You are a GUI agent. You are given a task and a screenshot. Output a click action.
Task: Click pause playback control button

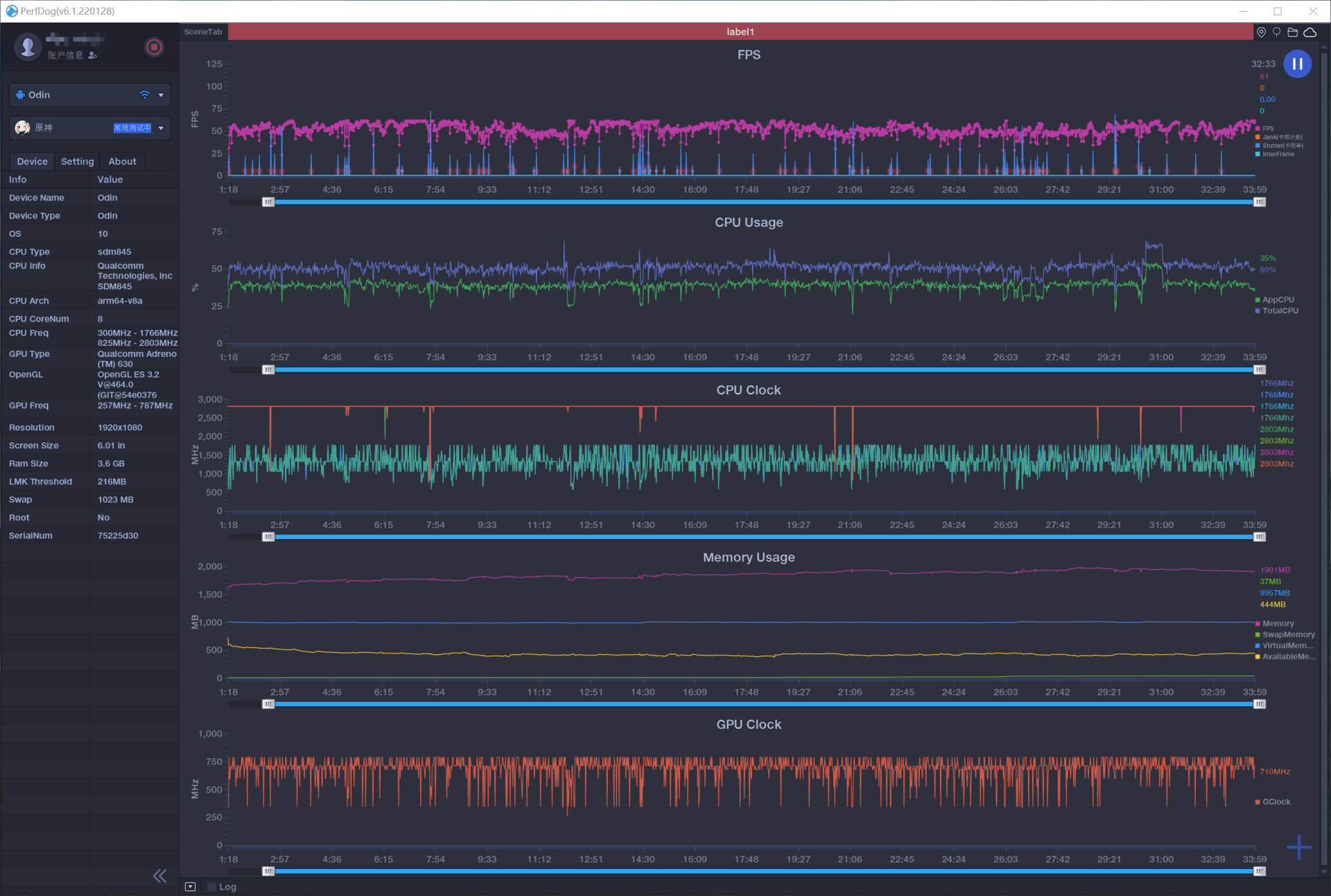(1298, 65)
